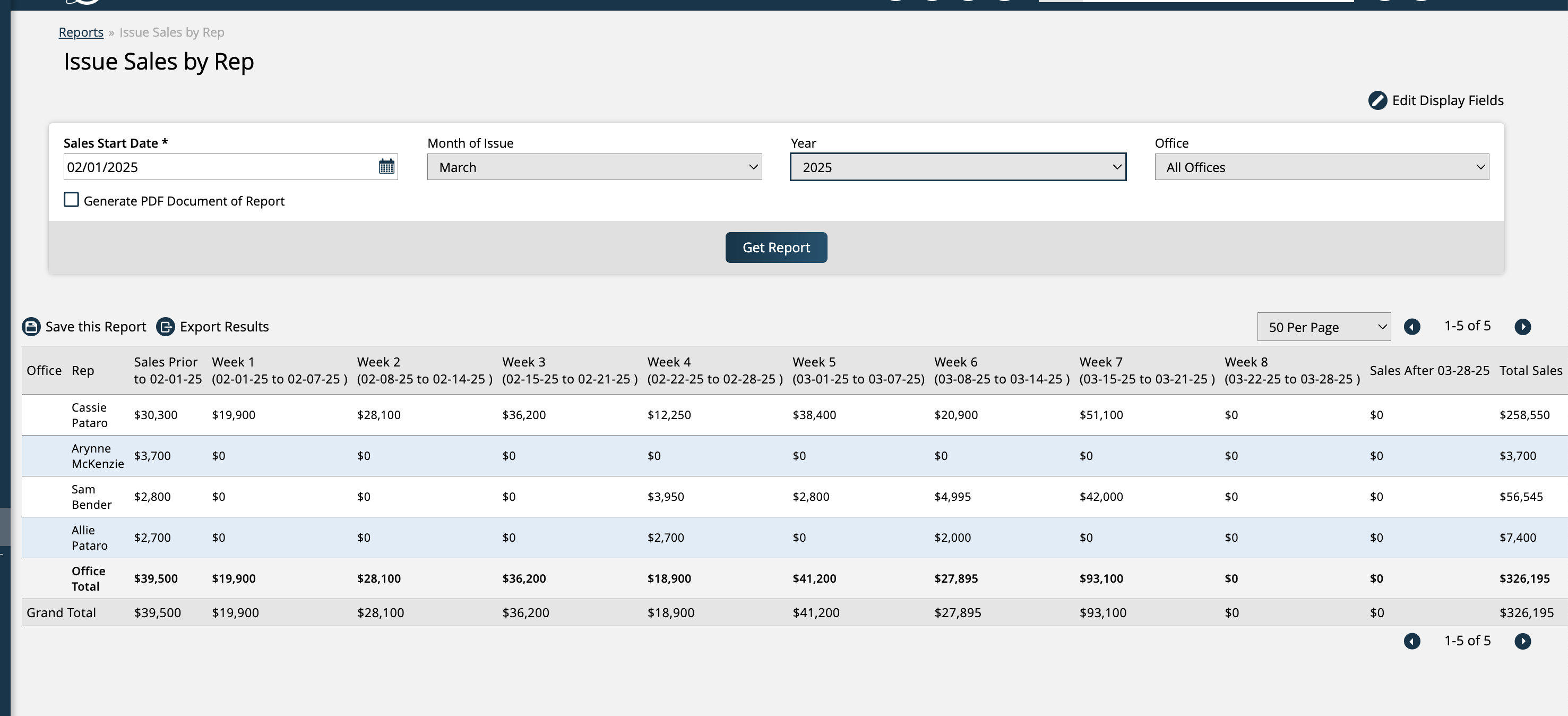1568x716 pixels.
Task: Check Generate PDF Document of Report
Action: pos(71,200)
